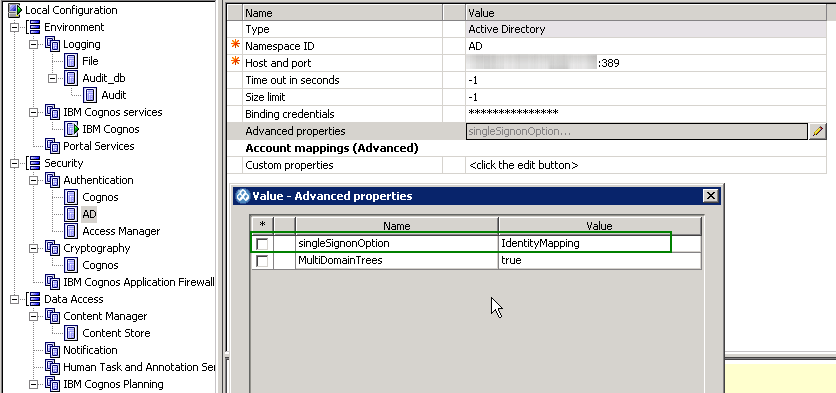Screen dimensions: 836x393
Task: Click the MultiDomainTrees name cell
Action: click(397, 261)
